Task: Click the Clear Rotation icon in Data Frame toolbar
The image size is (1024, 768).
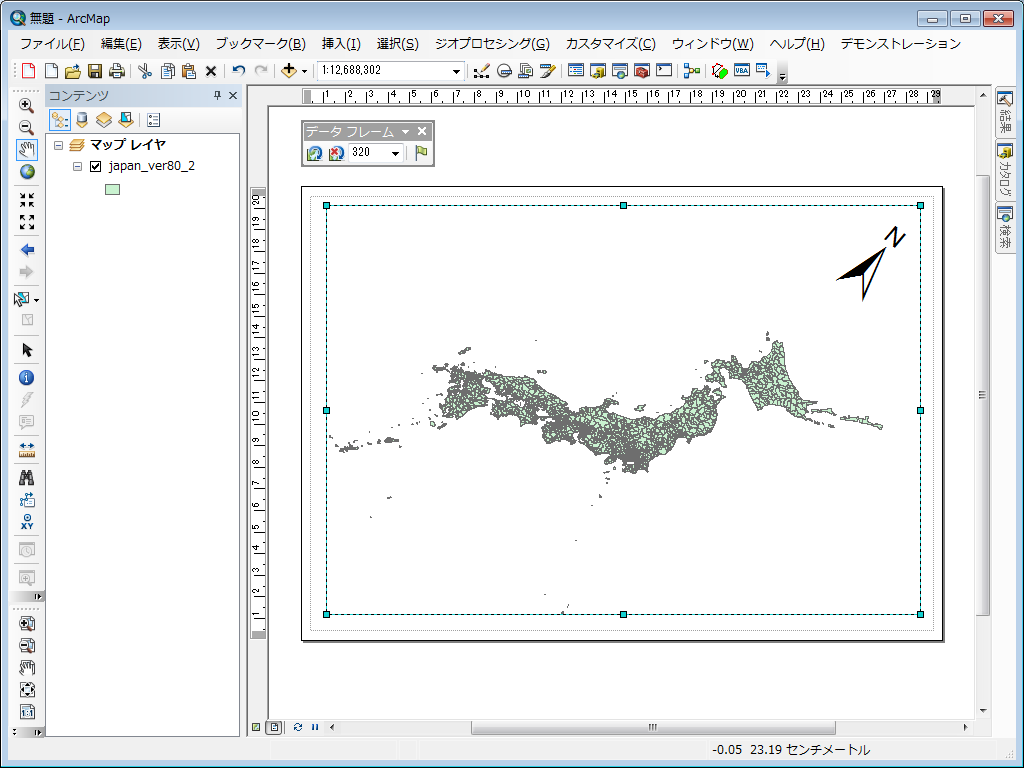Action: (336, 153)
